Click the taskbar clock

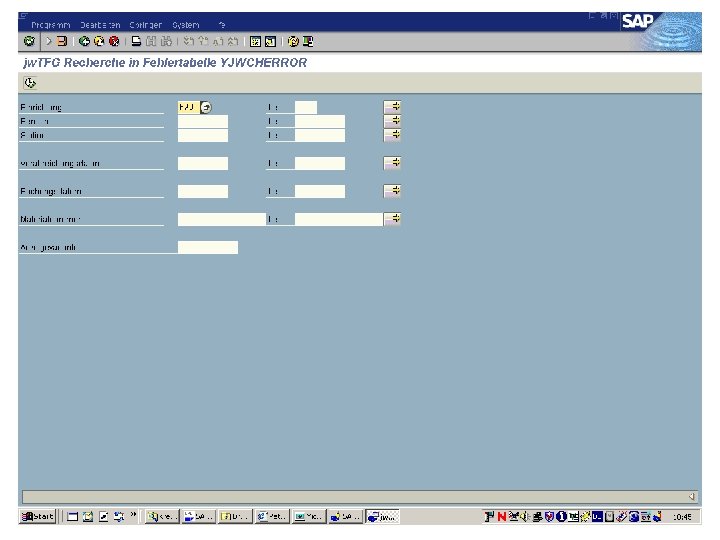(x=682, y=517)
